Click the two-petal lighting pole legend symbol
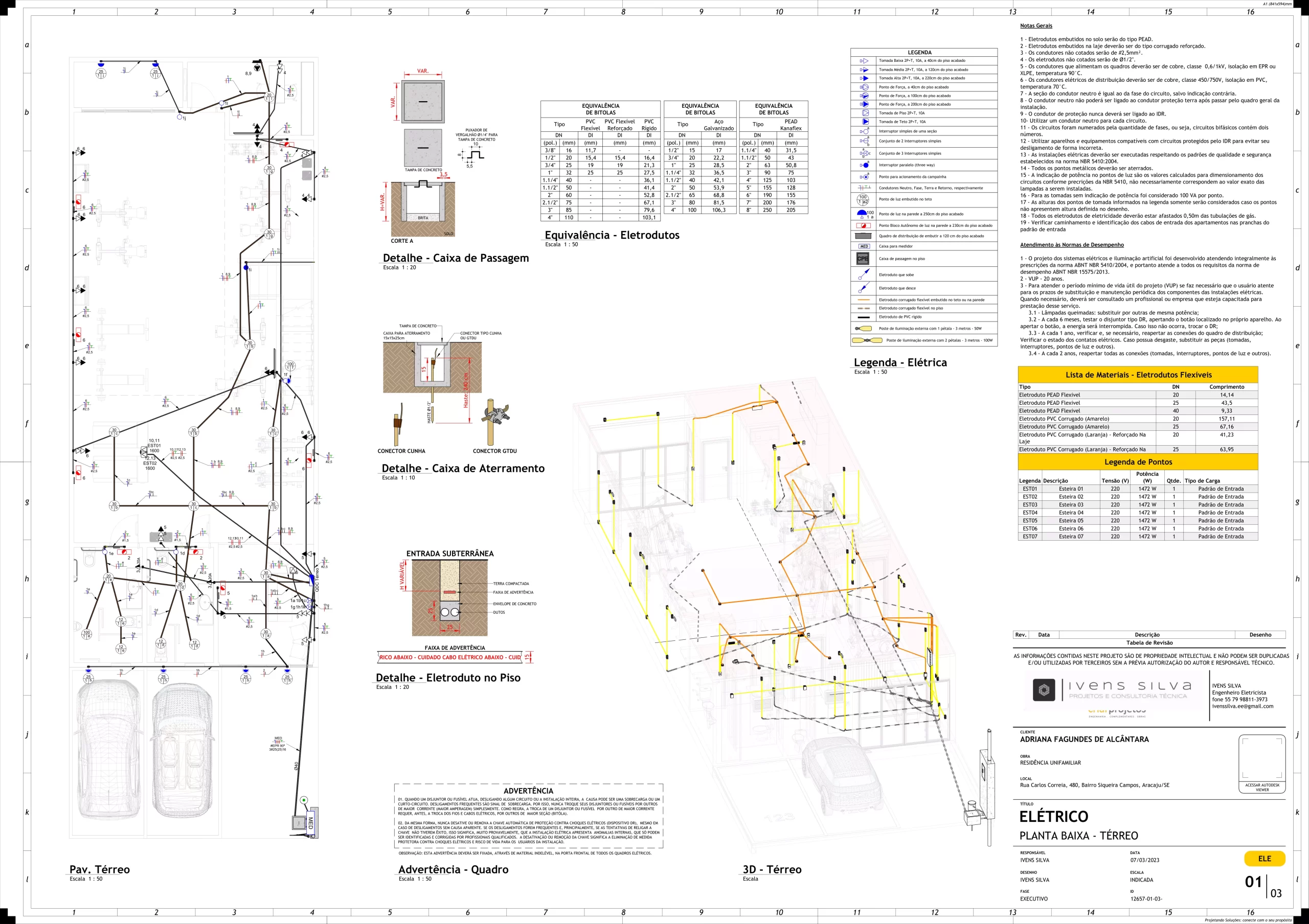This screenshot has height=924, width=1309. coord(867,340)
